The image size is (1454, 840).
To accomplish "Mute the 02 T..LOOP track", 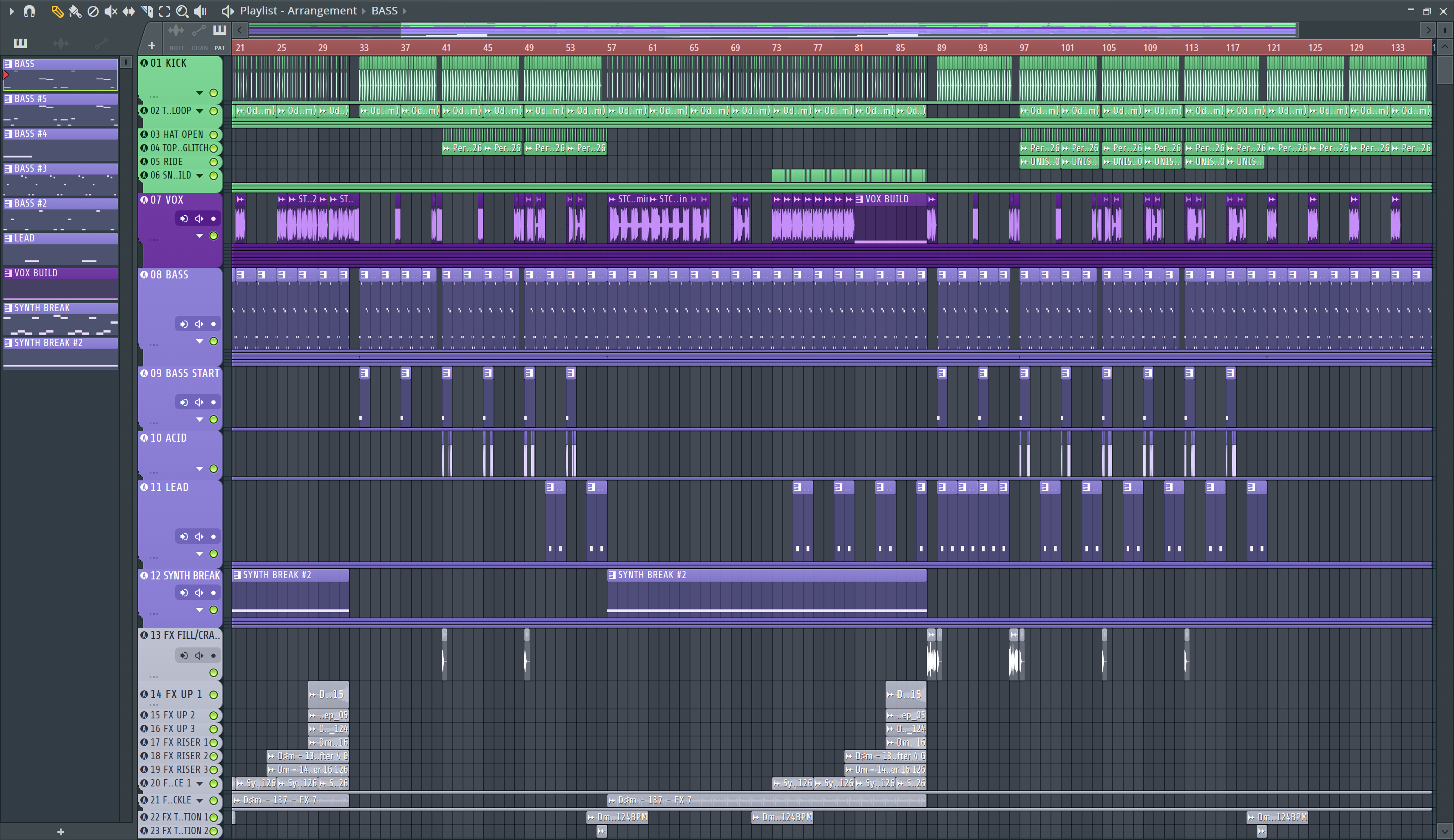I will point(213,111).
